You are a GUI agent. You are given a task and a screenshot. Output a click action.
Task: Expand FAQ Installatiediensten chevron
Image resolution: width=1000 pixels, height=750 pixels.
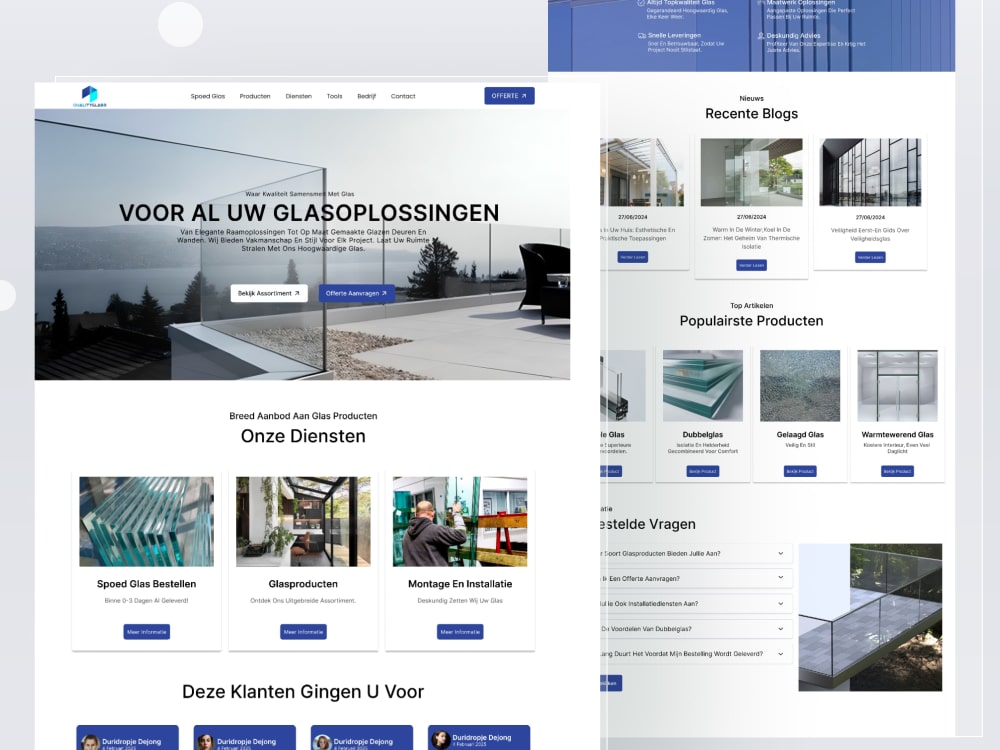781,603
